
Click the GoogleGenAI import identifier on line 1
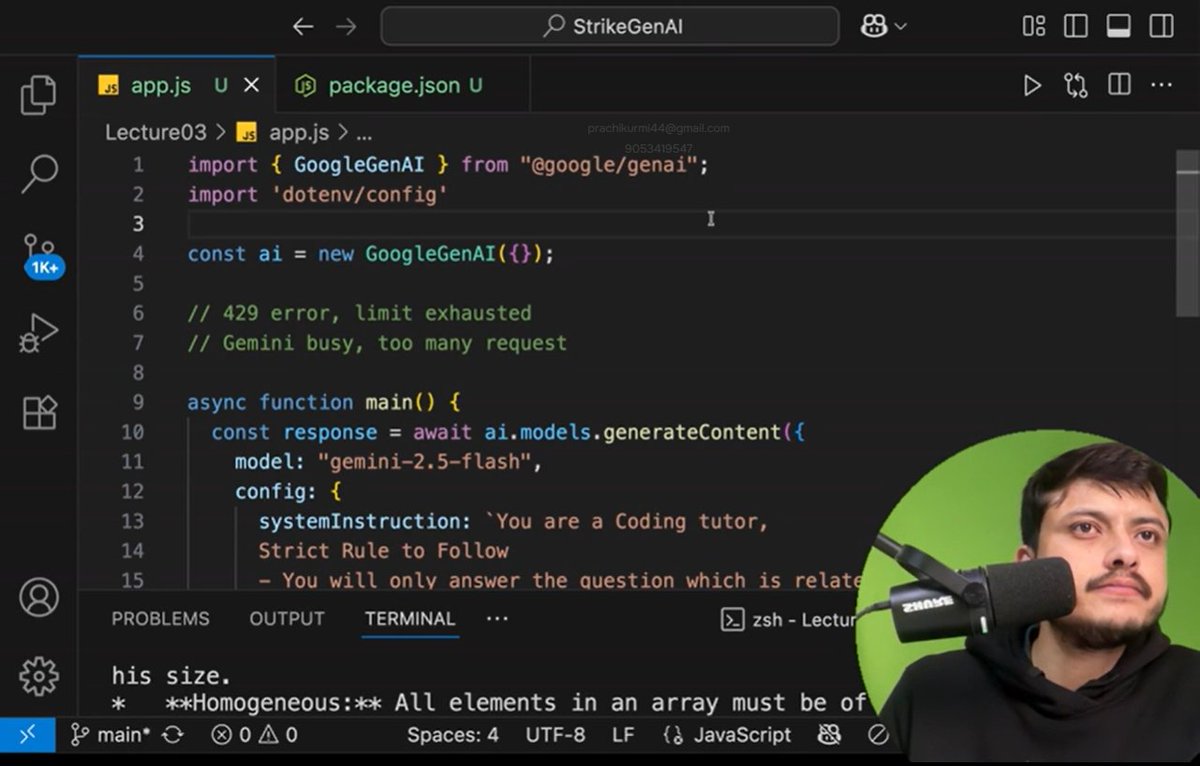click(359, 165)
